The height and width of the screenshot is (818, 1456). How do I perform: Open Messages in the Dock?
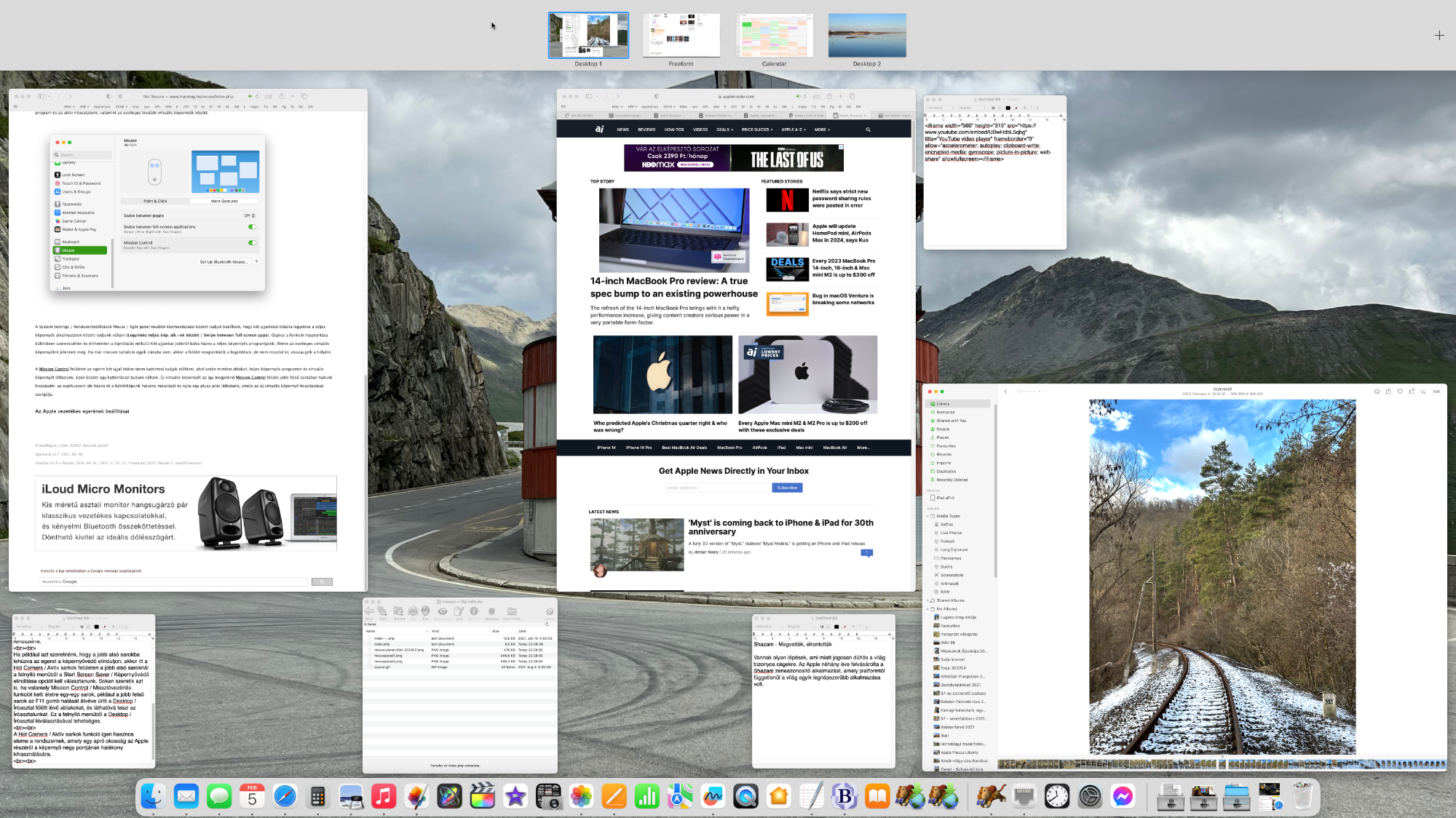tap(219, 796)
